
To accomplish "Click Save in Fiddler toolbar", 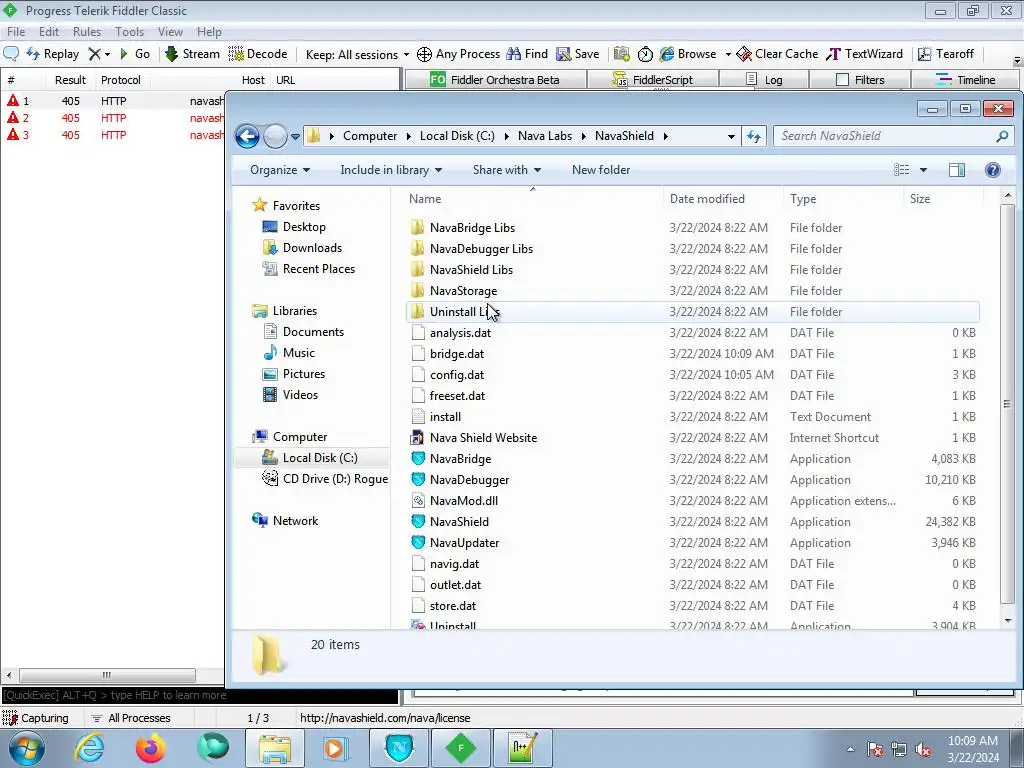I will [577, 54].
